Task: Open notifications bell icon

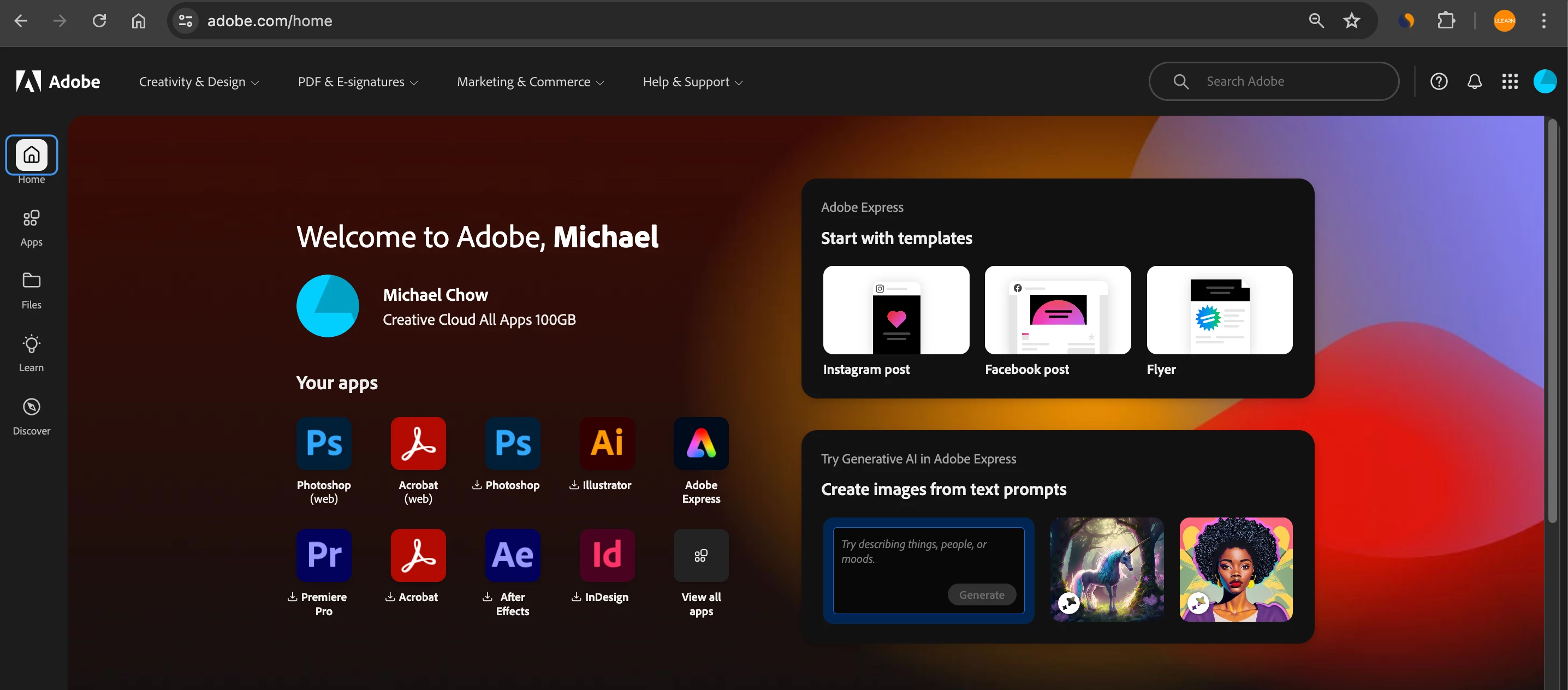Action: pyautogui.click(x=1474, y=81)
